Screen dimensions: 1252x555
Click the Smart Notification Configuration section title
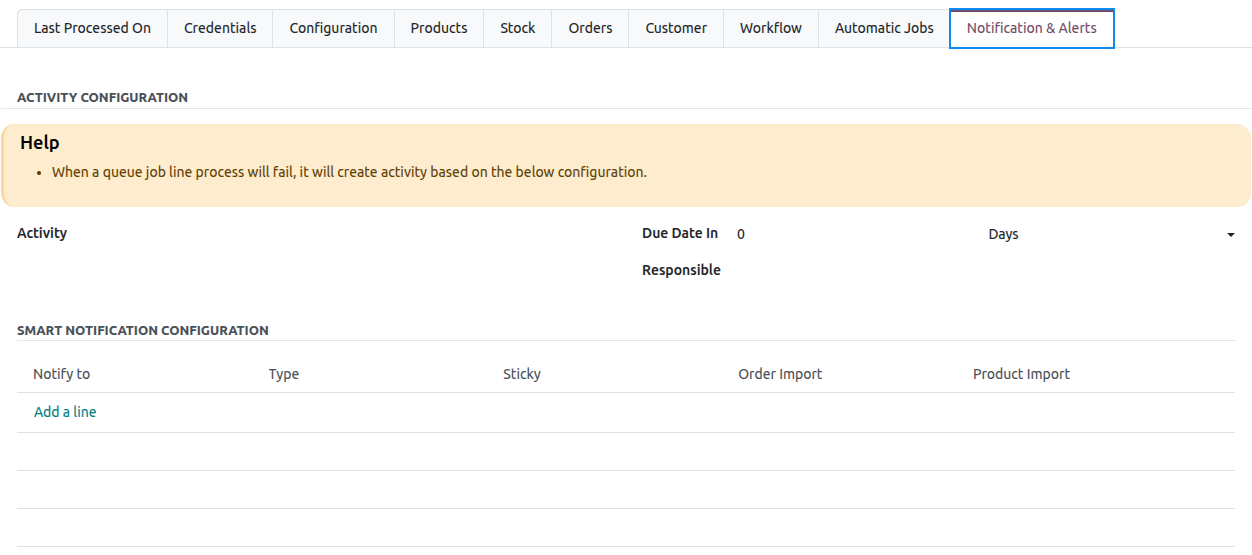tap(143, 330)
